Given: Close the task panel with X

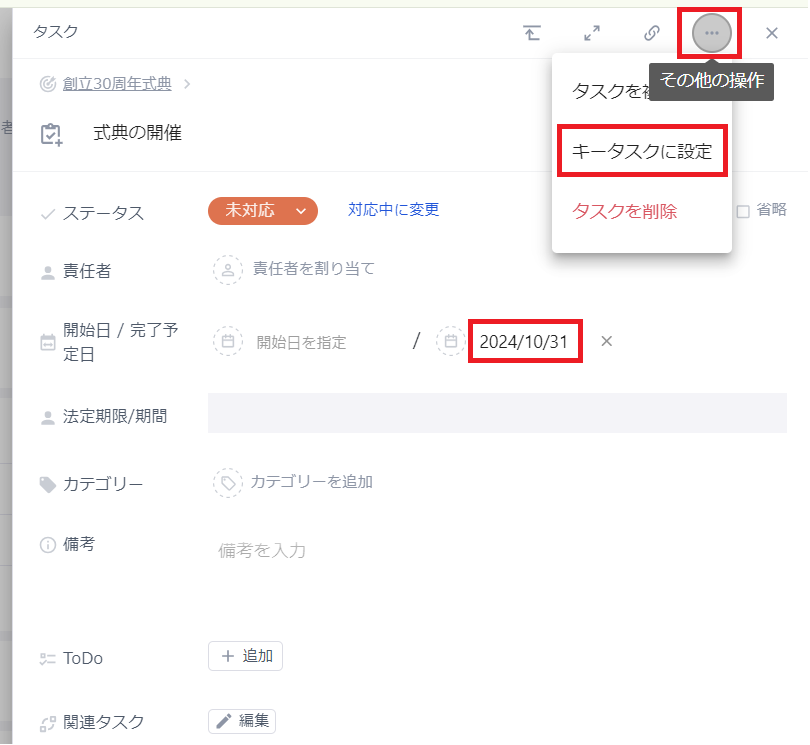Looking at the screenshot, I should pyautogui.click(x=771, y=33).
